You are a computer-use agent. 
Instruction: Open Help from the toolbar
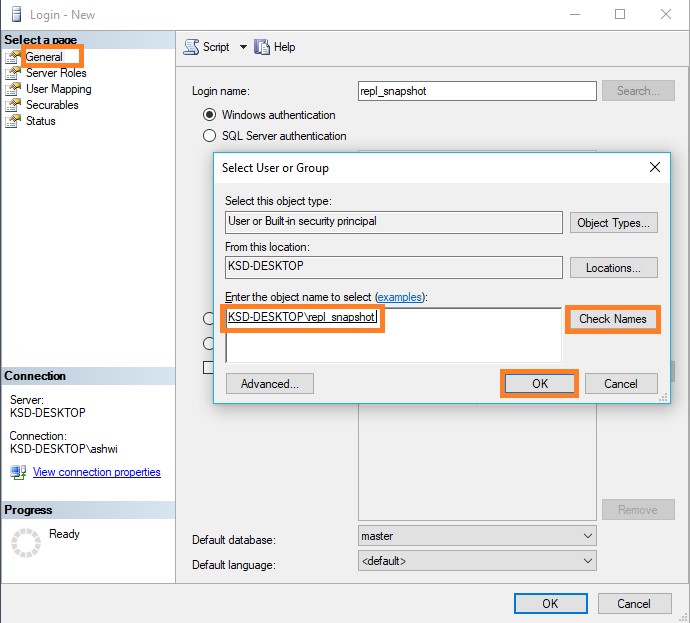click(x=263, y=47)
